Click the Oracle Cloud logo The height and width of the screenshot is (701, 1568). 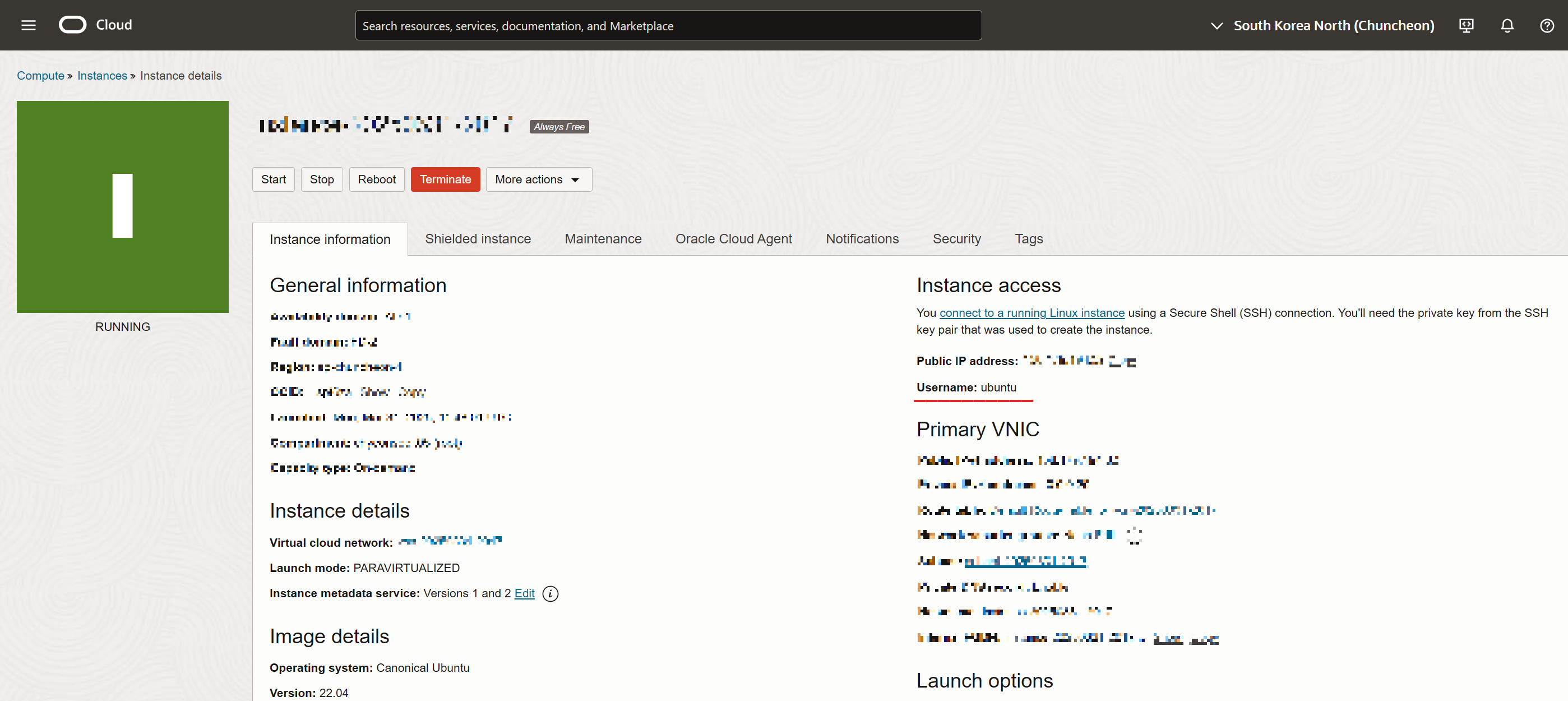(x=95, y=25)
